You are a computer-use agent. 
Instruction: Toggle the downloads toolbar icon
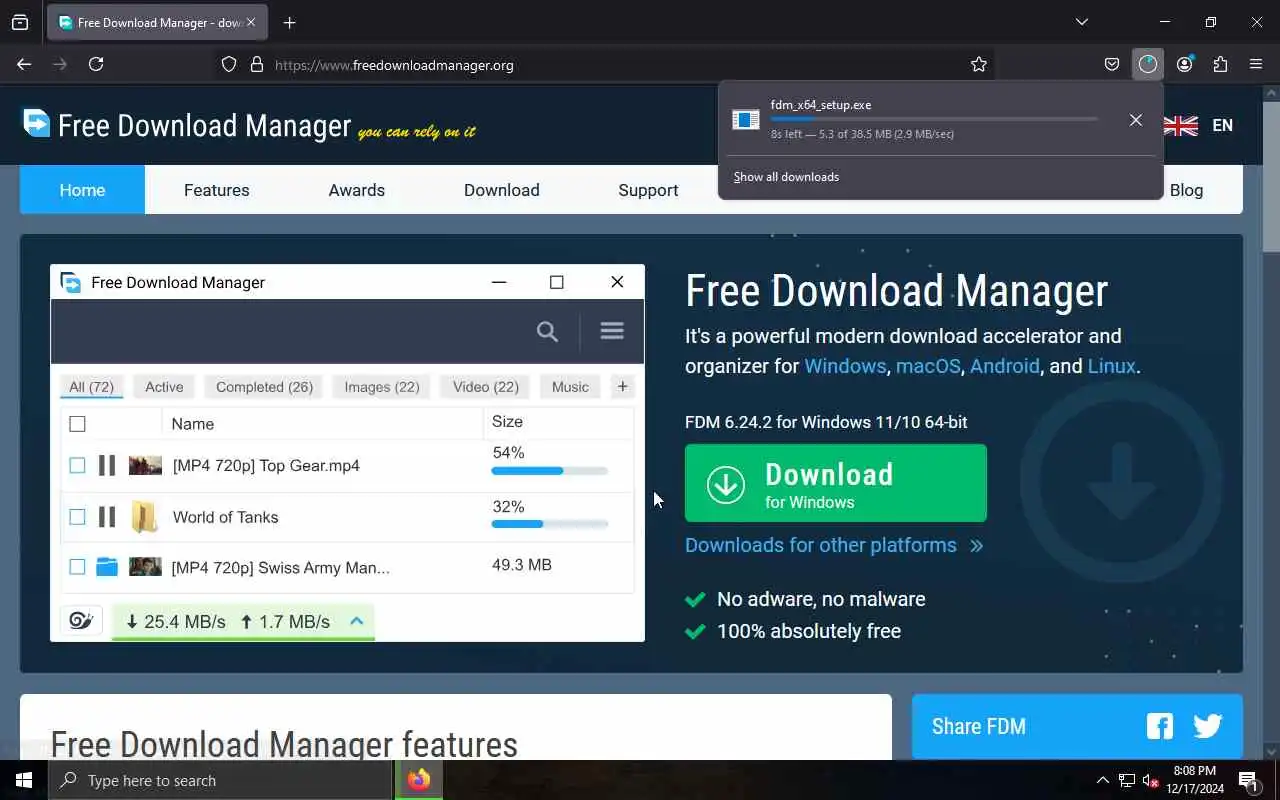pyautogui.click(x=1148, y=64)
